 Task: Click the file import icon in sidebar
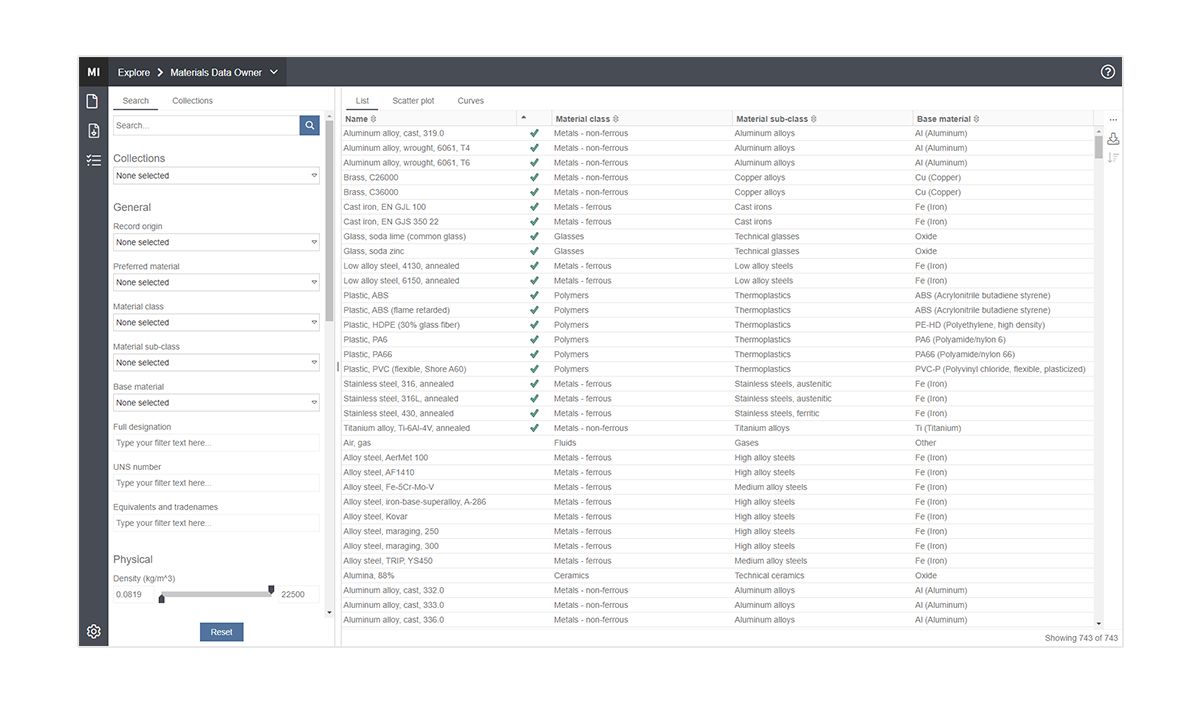(x=93, y=131)
